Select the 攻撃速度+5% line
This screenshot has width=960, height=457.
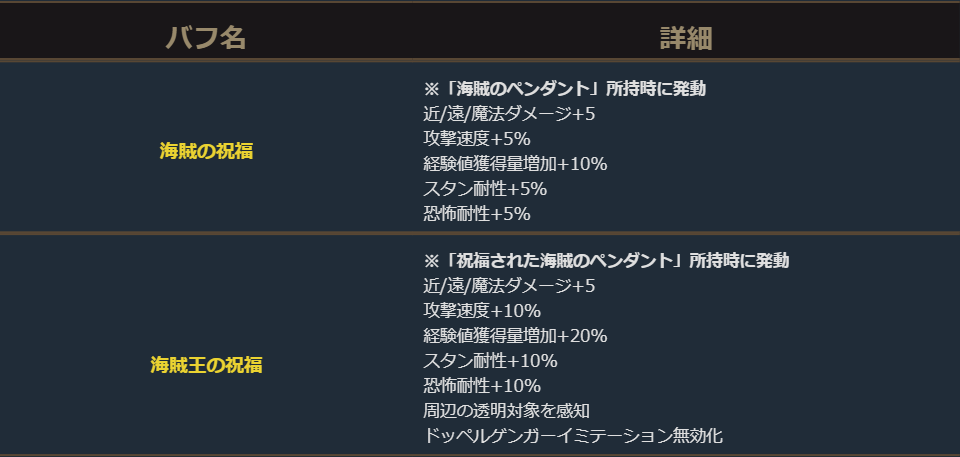tap(476, 139)
